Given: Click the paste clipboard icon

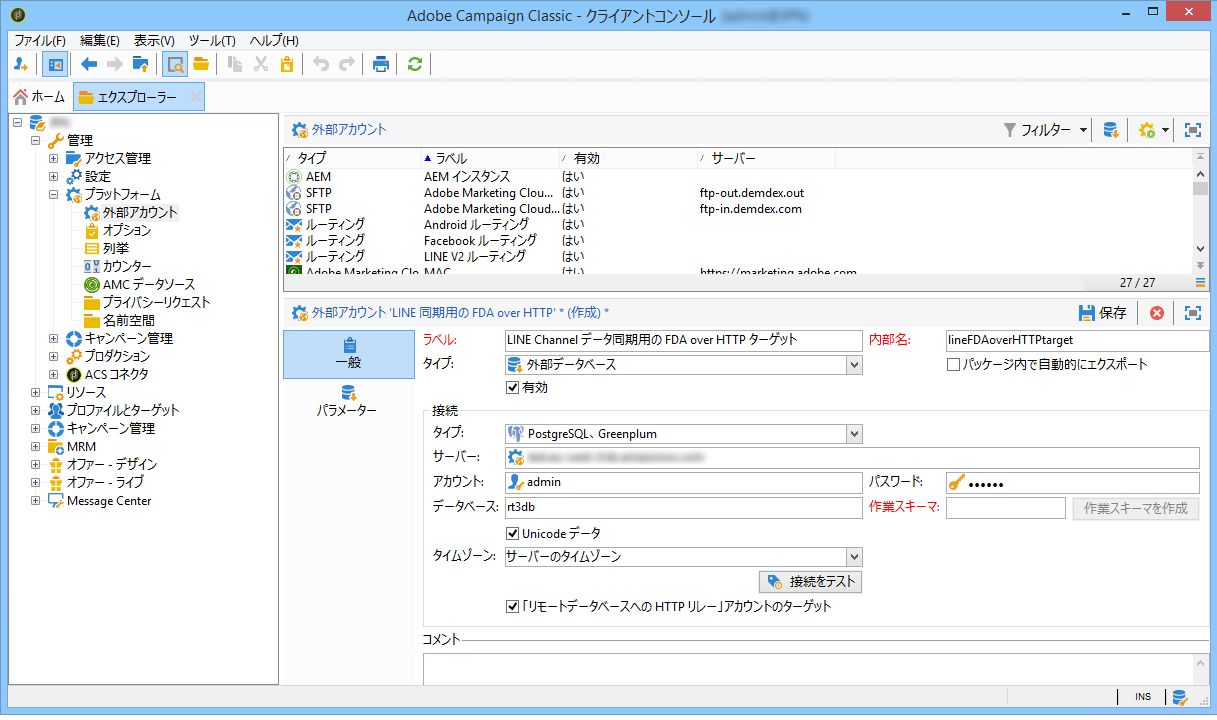Looking at the screenshot, I should click(287, 64).
